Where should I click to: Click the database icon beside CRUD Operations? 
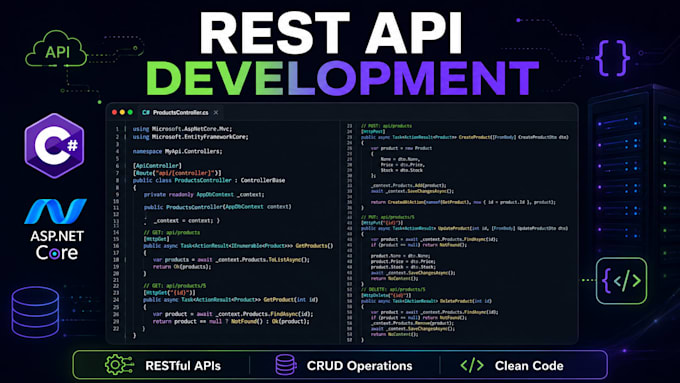coord(286,365)
